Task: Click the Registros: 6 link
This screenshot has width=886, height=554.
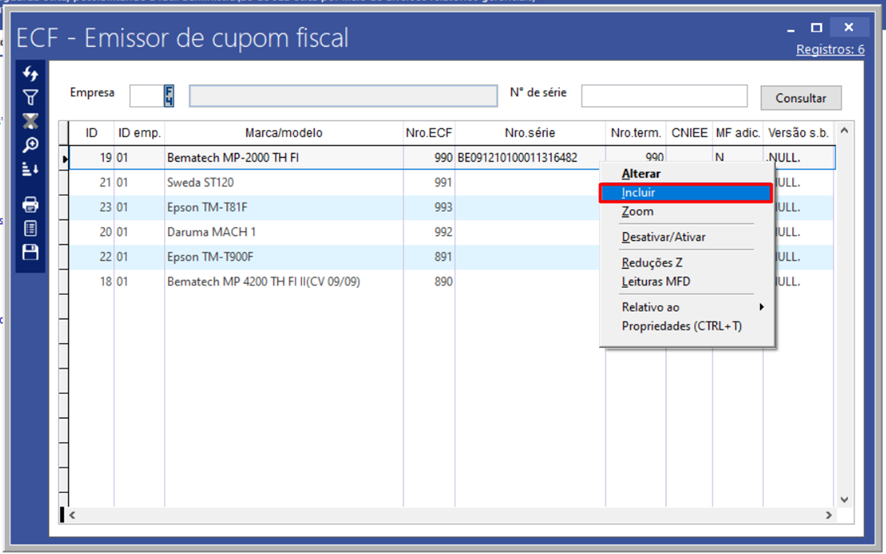Action: click(x=830, y=49)
